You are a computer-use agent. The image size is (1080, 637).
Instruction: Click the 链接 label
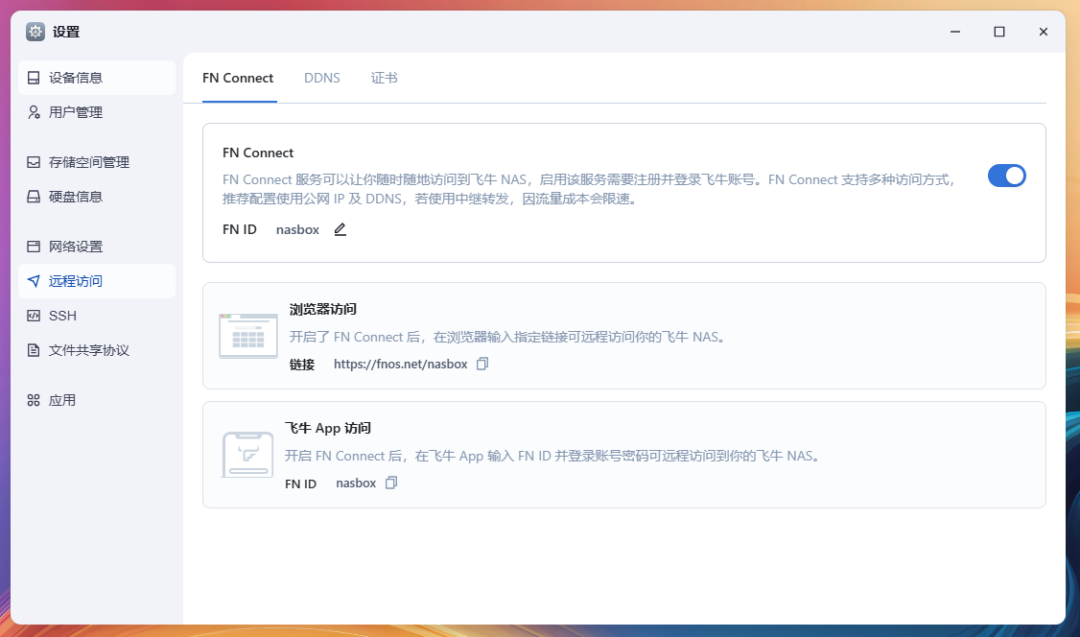pos(302,364)
